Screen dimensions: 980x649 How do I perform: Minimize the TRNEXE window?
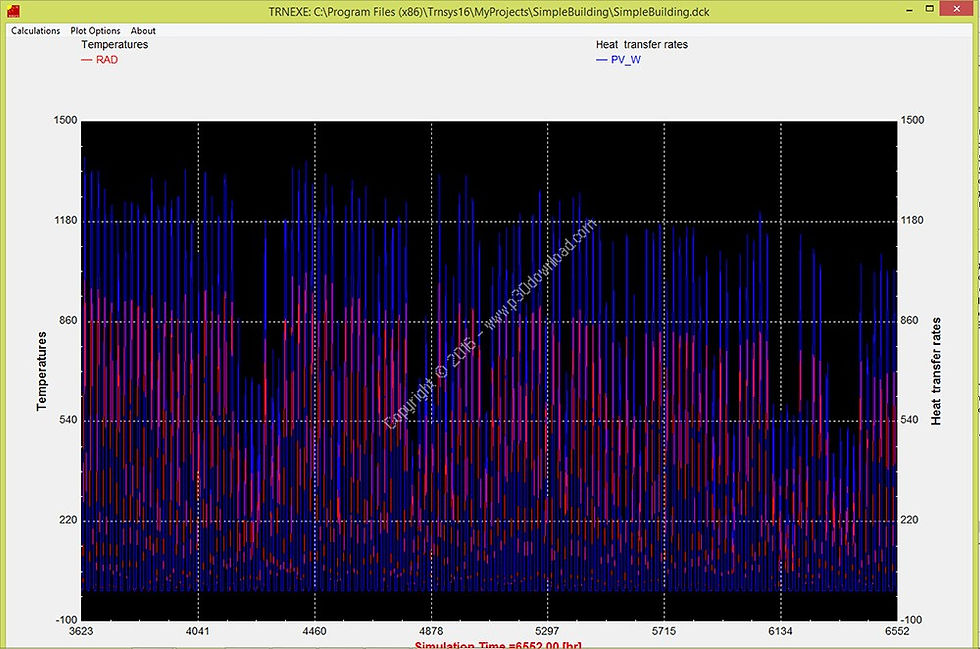point(909,10)
